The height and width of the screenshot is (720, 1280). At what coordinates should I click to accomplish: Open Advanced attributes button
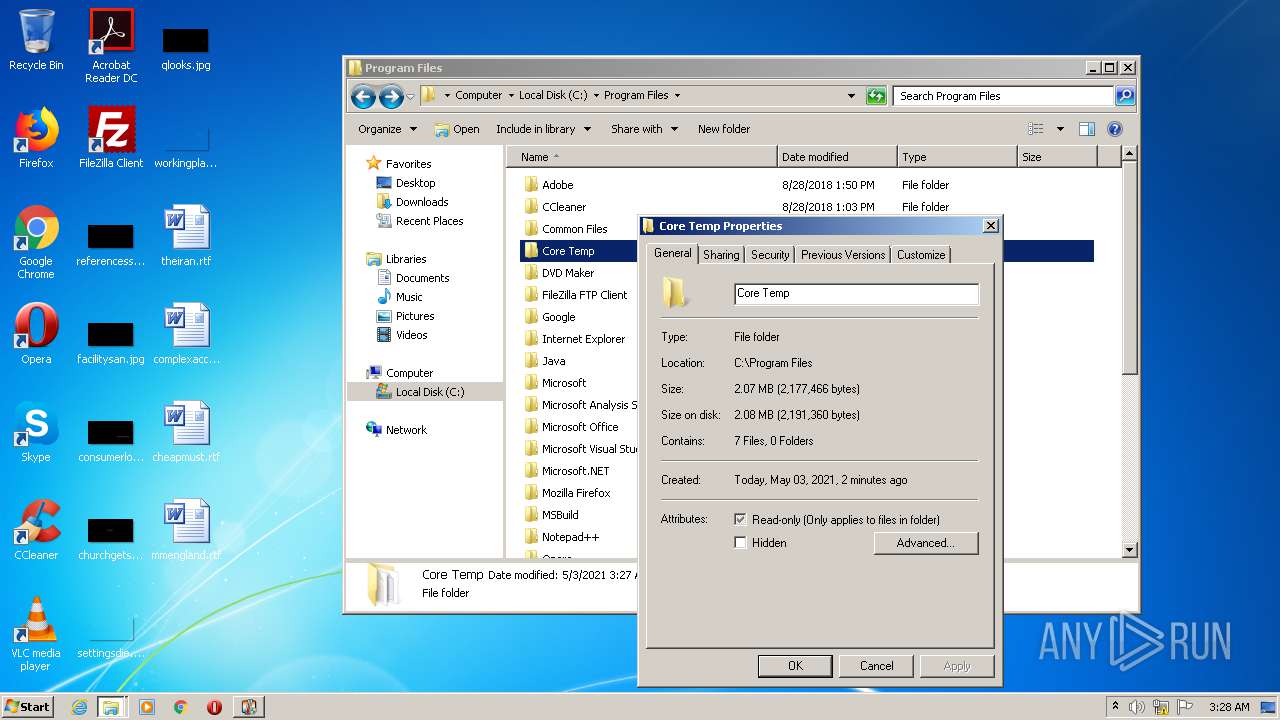[x=926, y=543]
